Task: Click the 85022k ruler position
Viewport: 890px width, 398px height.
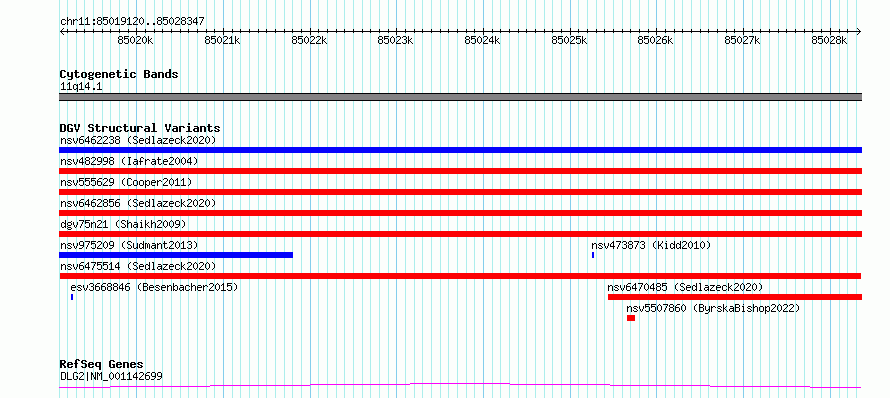Action: [309, 41]
